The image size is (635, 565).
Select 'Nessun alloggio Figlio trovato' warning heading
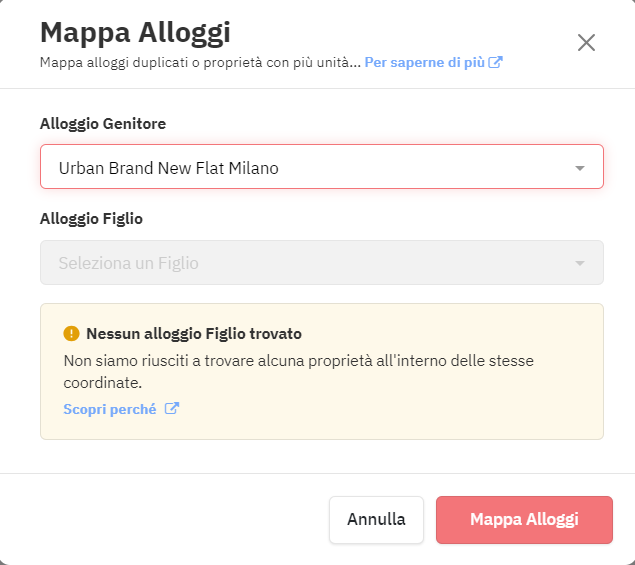click(x=194, y=334)
